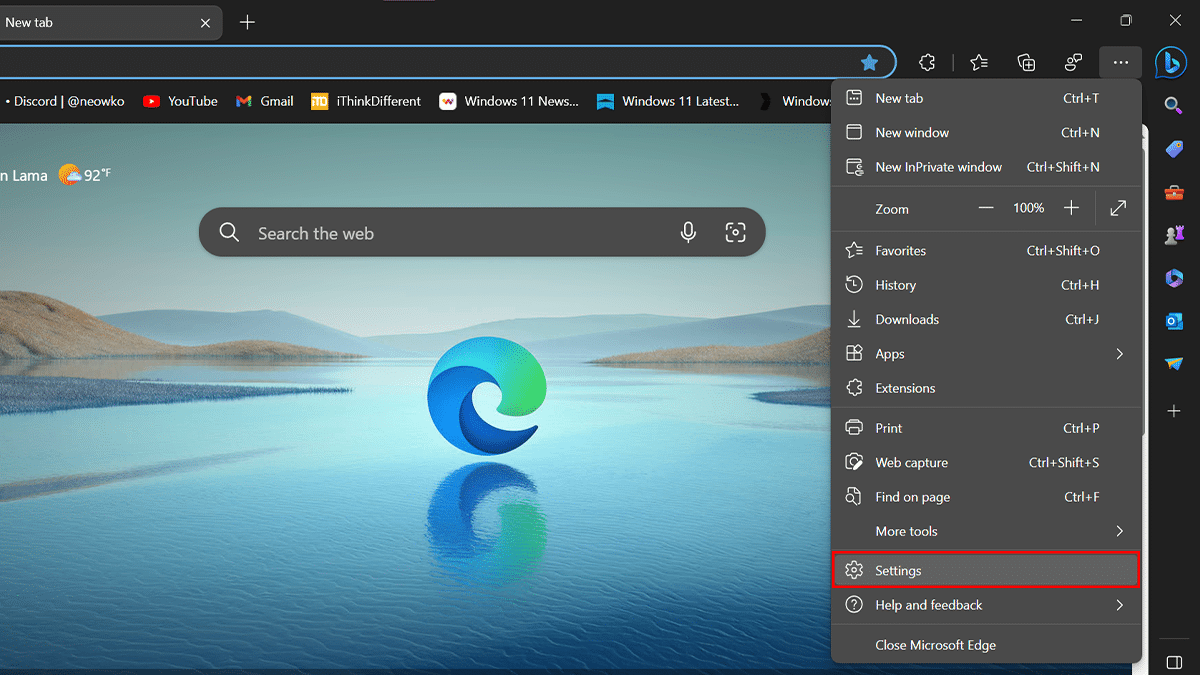Select Settings from the menu

click(x=986, y=570)
